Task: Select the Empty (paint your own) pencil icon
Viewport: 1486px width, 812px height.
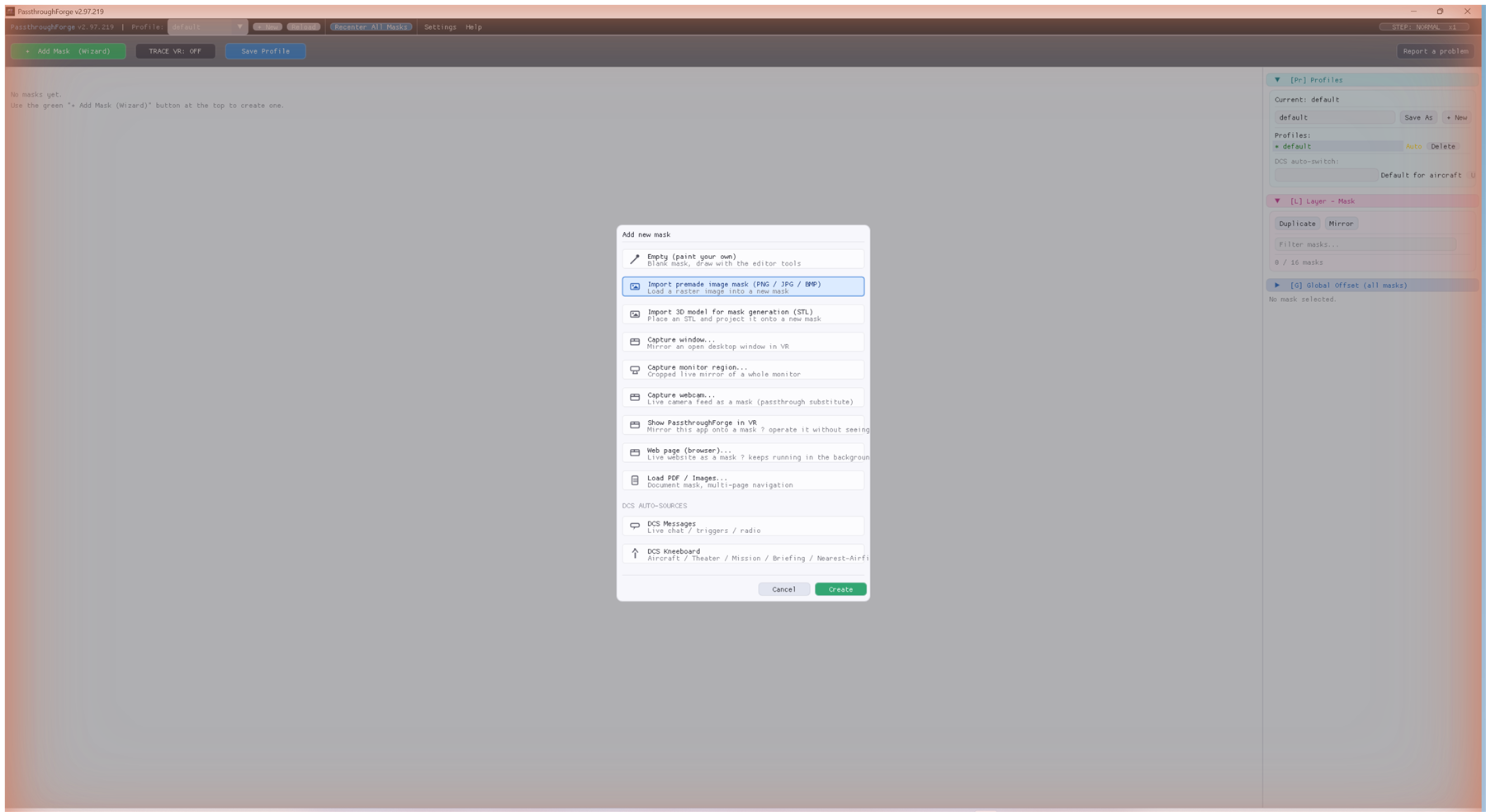Action: click(634, 259)
